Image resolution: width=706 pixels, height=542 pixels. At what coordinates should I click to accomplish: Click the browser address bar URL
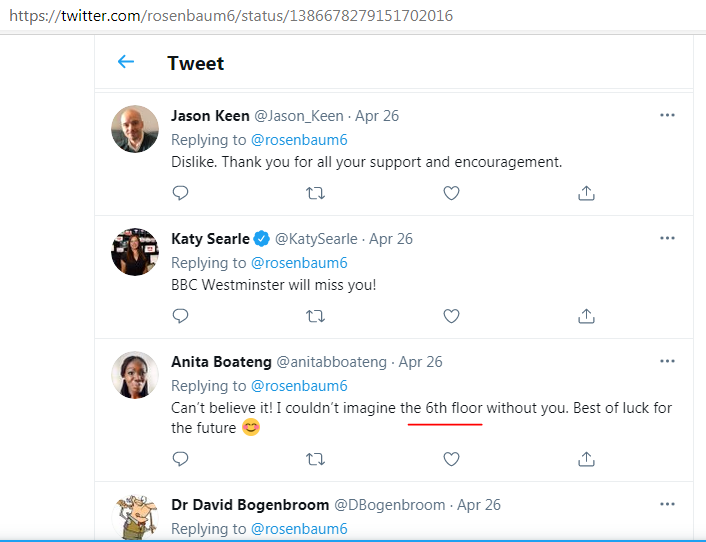pos(231,16)
